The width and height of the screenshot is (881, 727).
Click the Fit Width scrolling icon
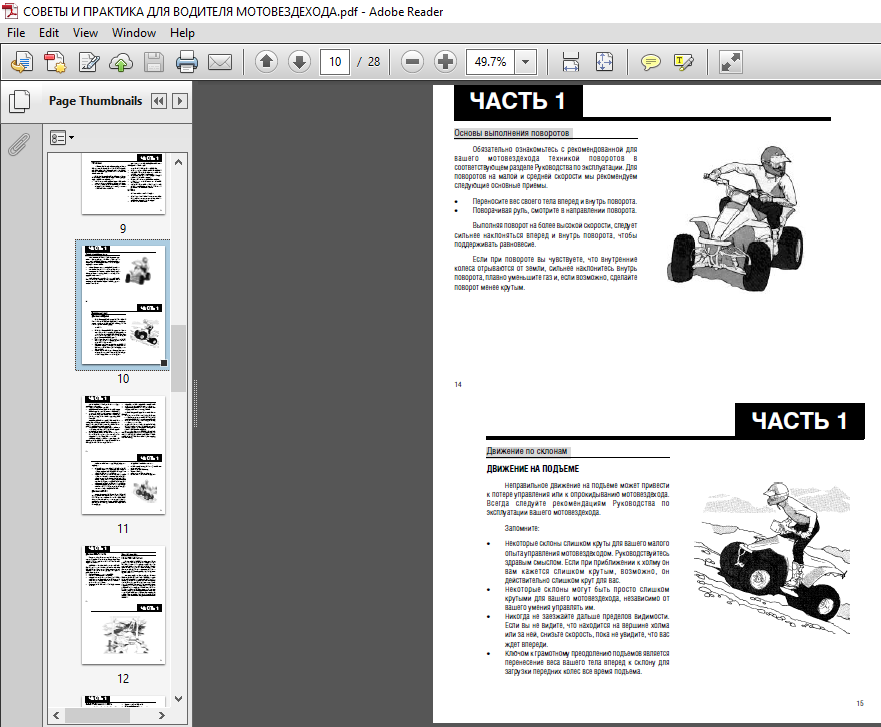coord(571,62)
